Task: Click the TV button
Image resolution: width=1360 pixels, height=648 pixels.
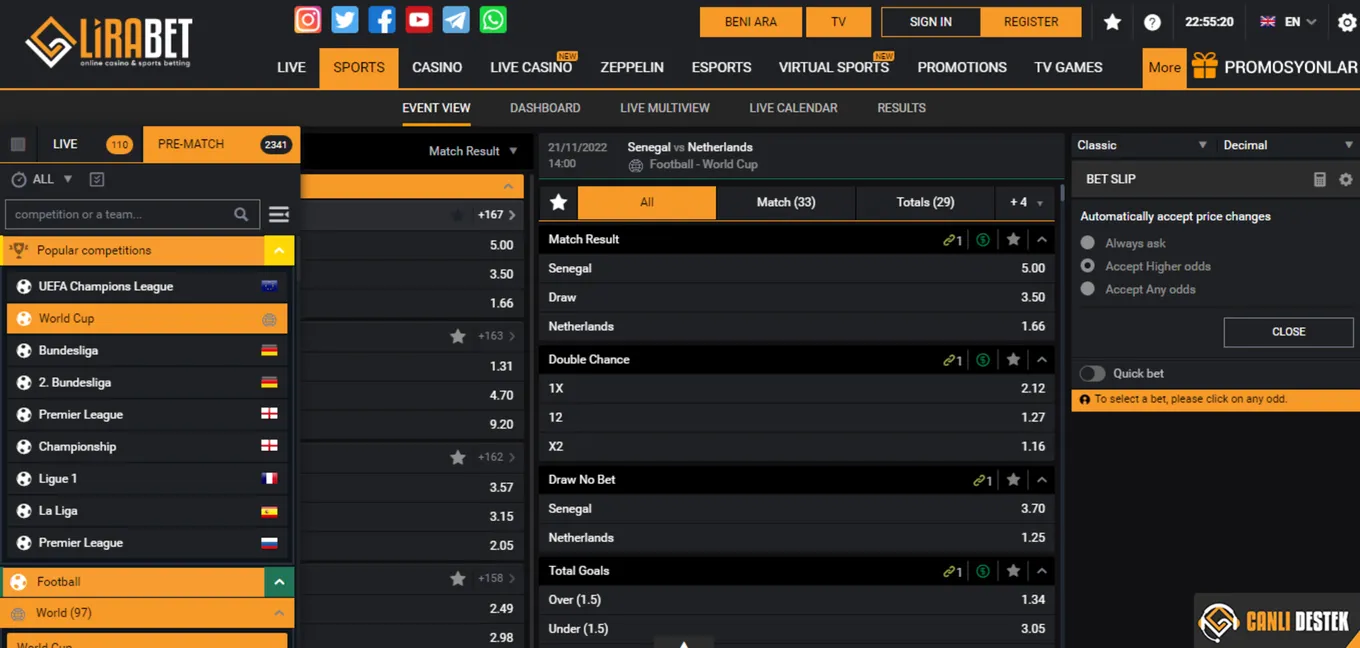Action: pos(838,22)
